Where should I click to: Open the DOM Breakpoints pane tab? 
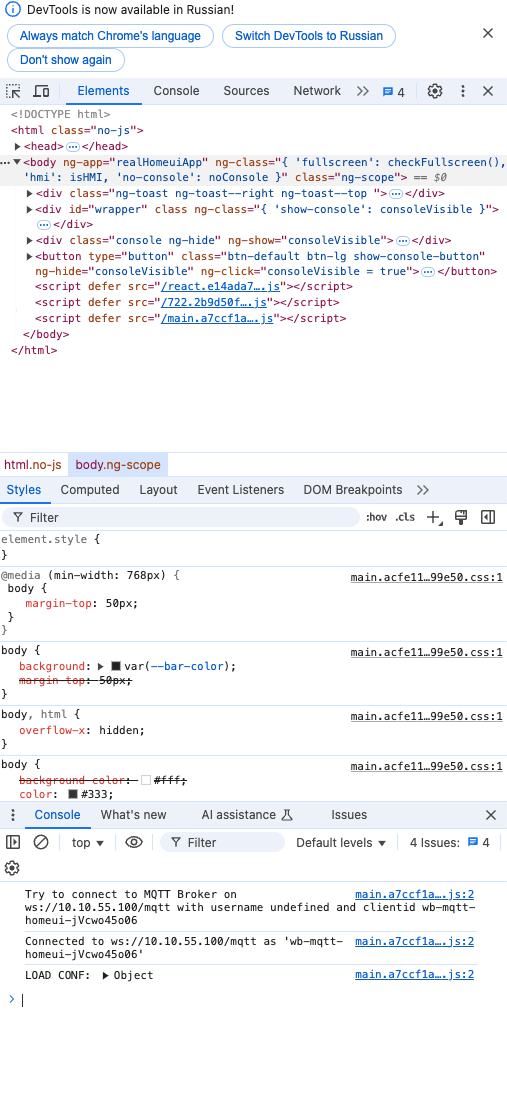[x=352, y=490]
